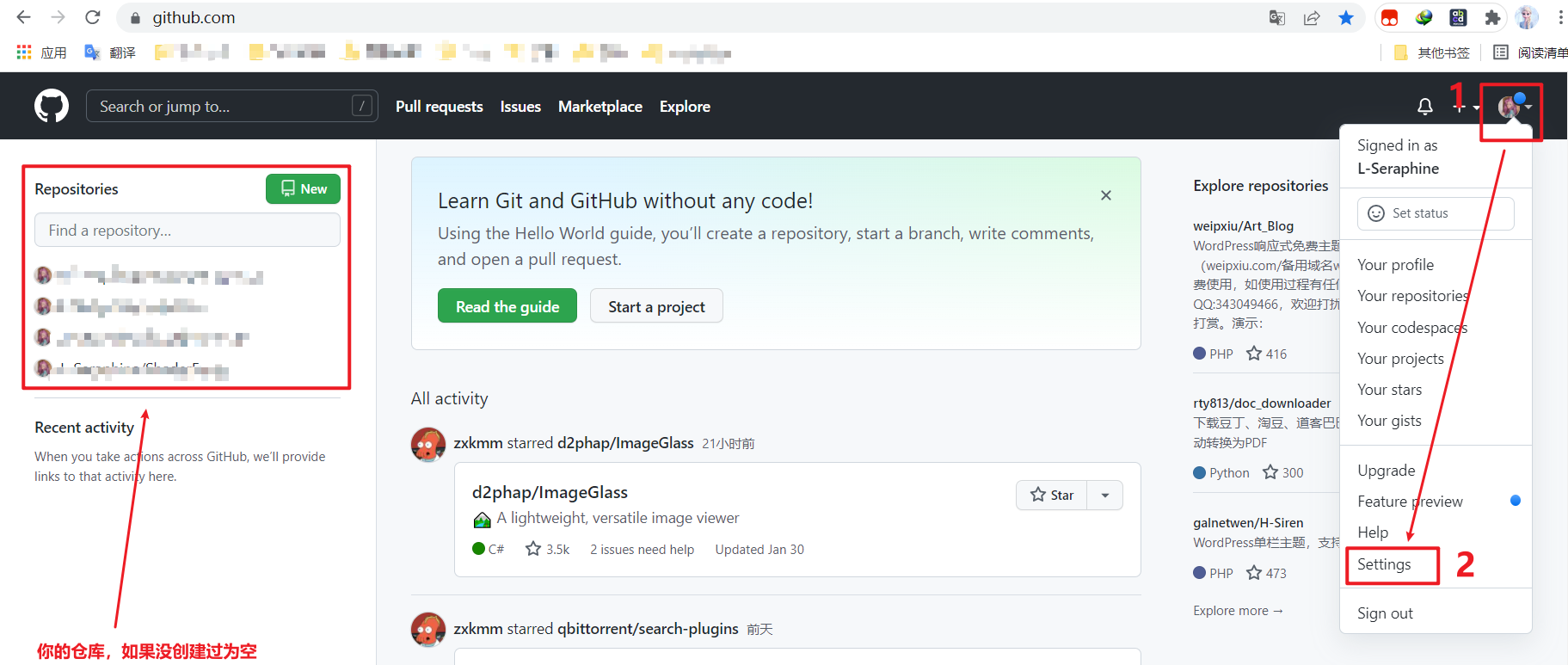This screenshot has width=1568, height=665.
Task: Open the green browser extension icon
Action: click(1423, 18)
